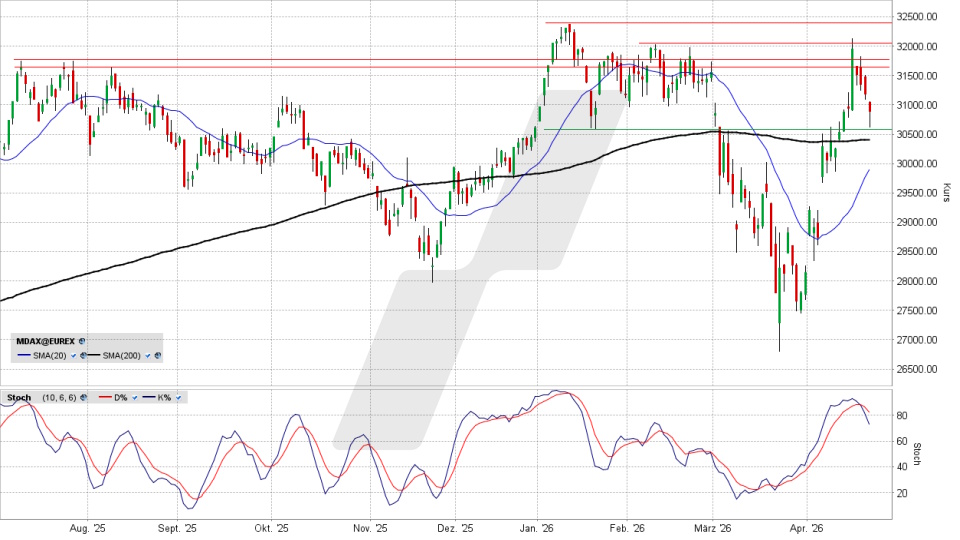Click the Nov. '25 date label
This screenshot has height=540, width=960.
click(370, 528)
